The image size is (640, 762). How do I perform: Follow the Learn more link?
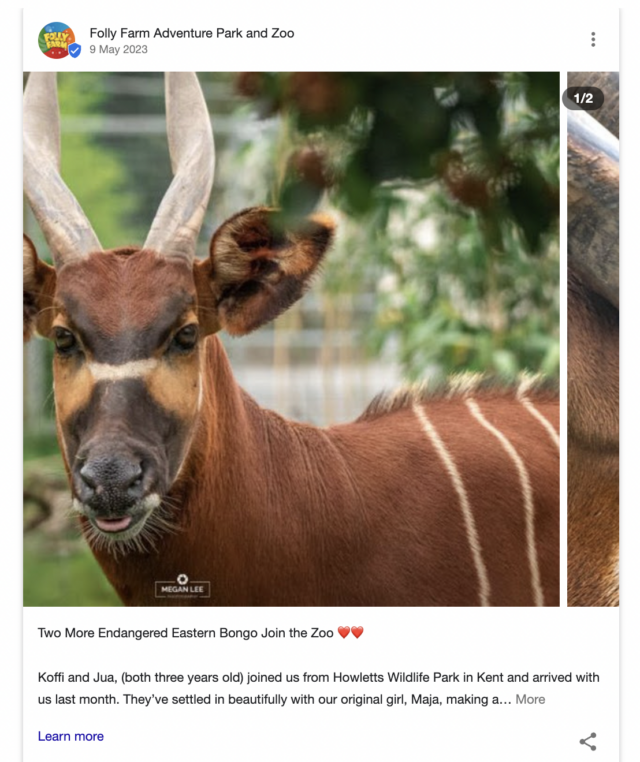pyautogui.click(x=70, y=736)
